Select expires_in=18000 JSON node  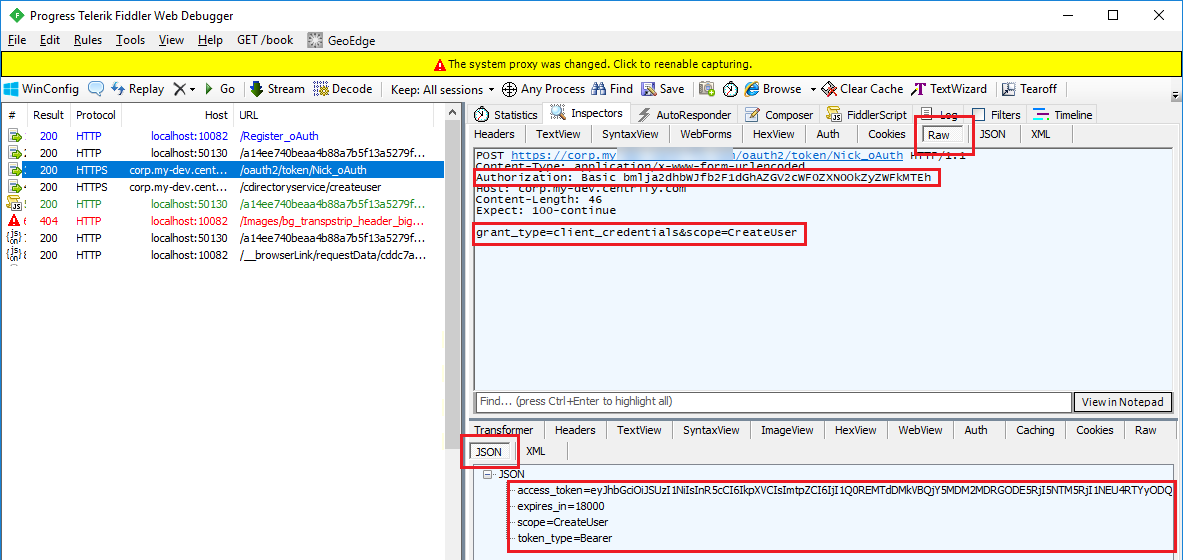[561, 506]
